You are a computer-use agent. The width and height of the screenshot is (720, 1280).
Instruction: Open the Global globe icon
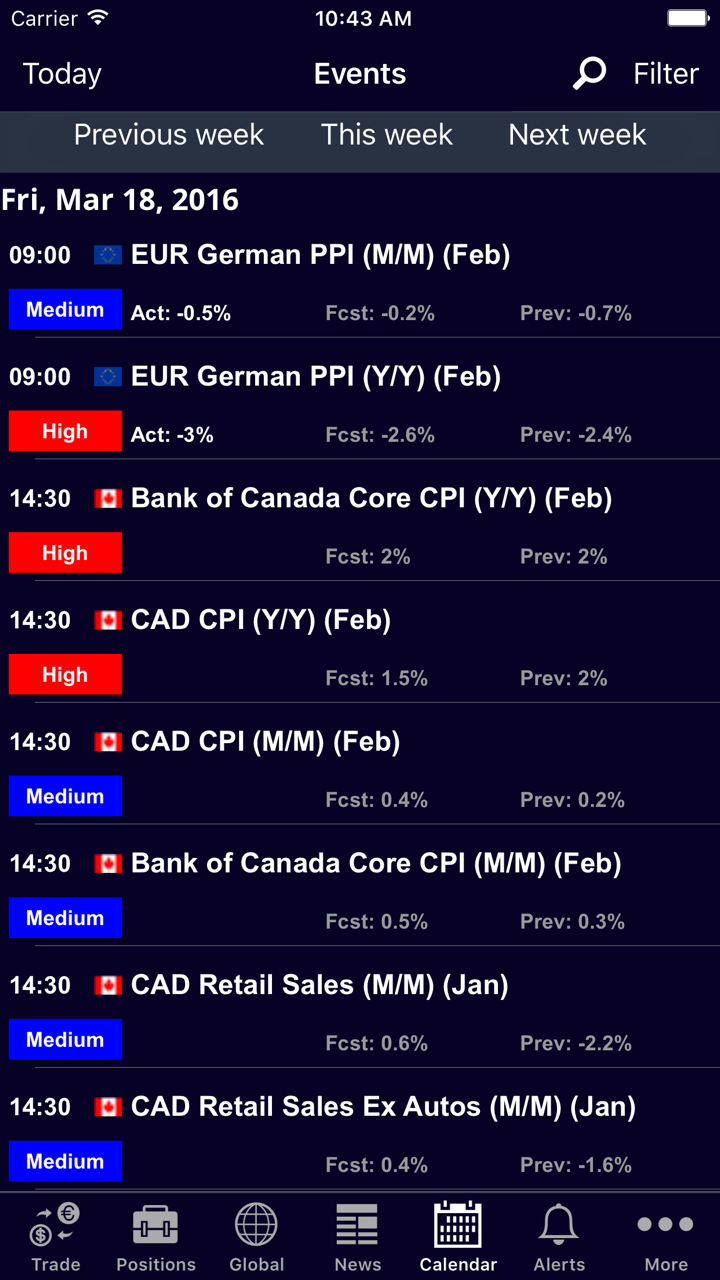point(256,1226)
